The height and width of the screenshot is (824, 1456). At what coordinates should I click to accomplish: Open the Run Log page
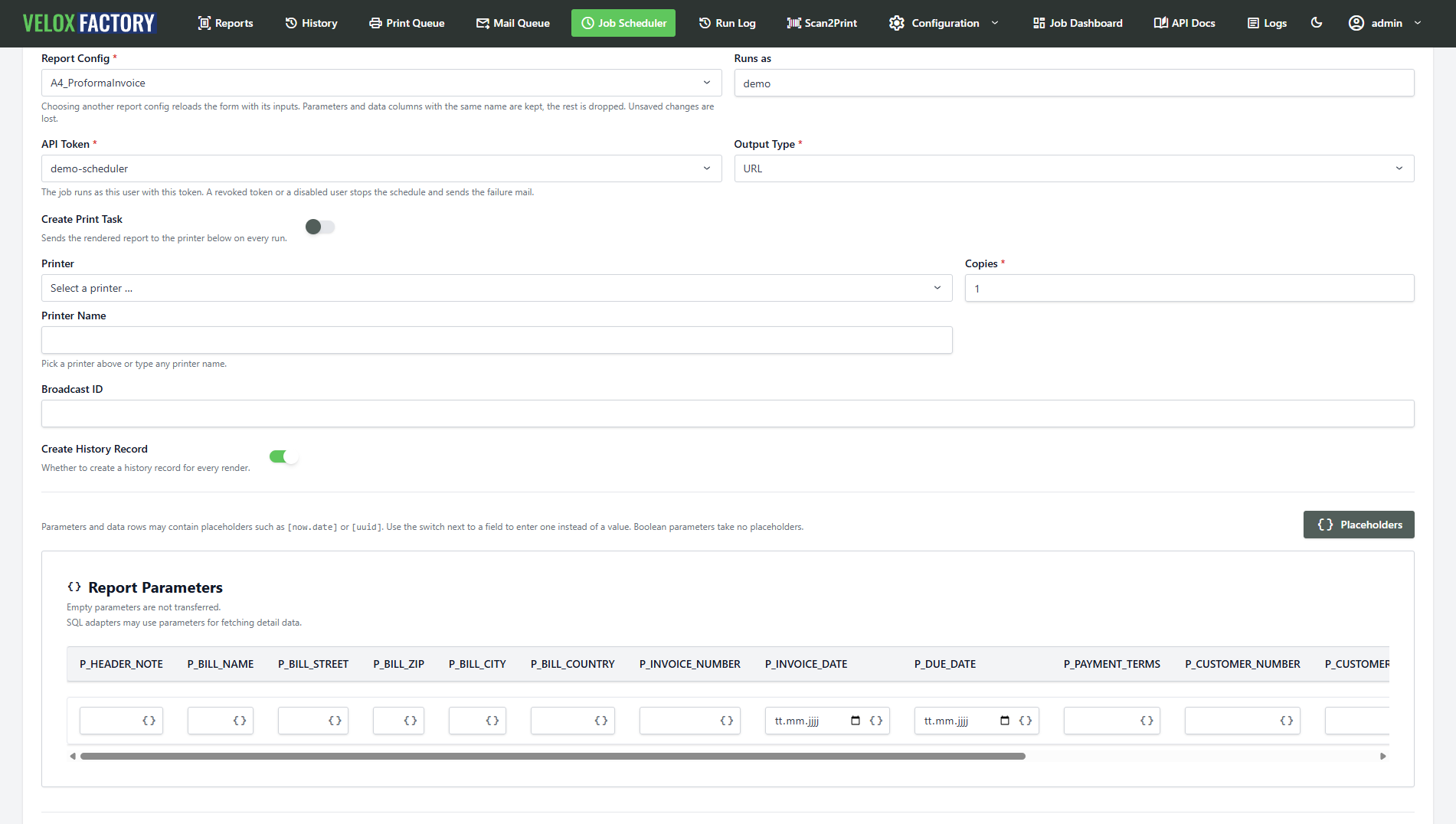[727, 23]
